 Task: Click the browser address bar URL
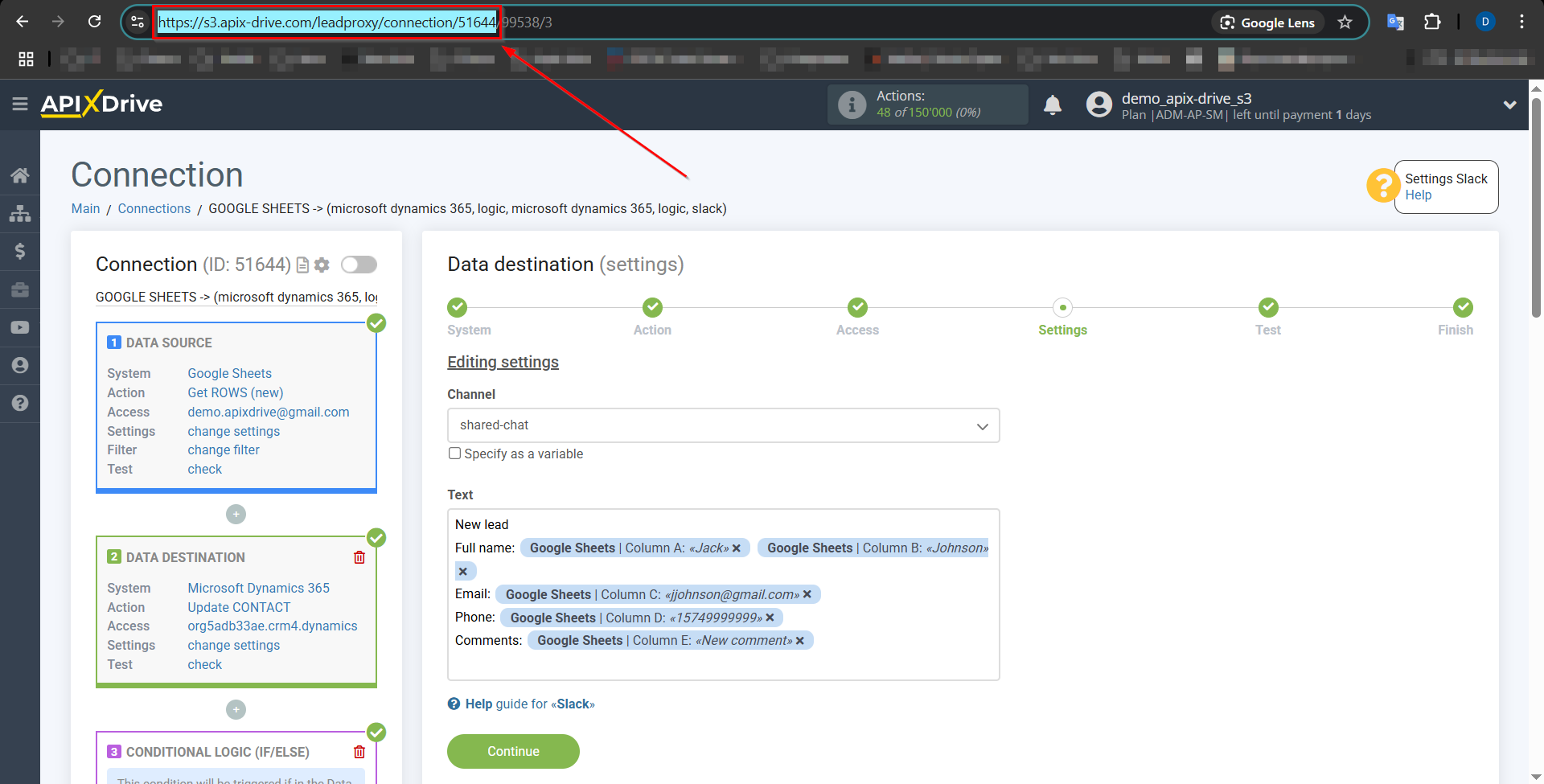tap(355, 23)
